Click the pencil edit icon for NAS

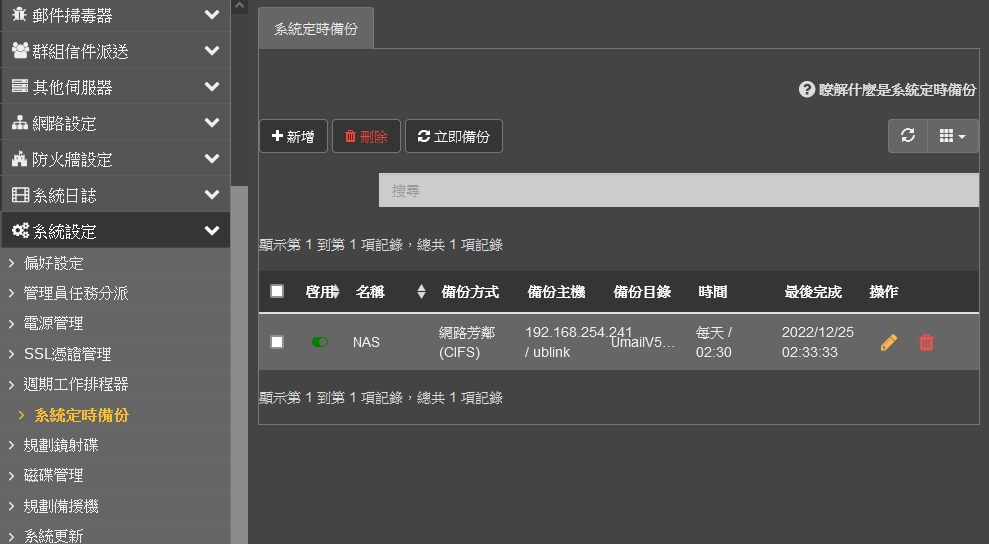pos(888,342)
